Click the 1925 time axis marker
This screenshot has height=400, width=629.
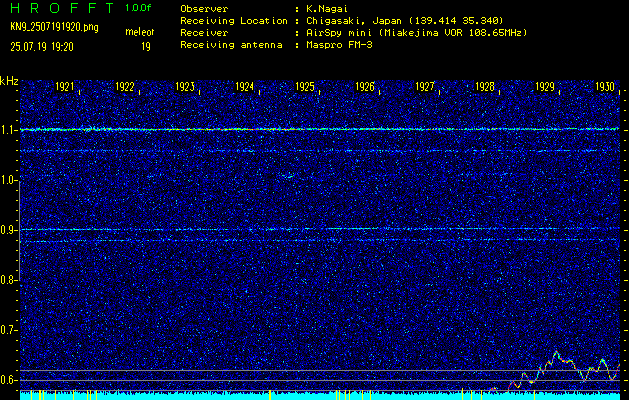tap(304, 86)
